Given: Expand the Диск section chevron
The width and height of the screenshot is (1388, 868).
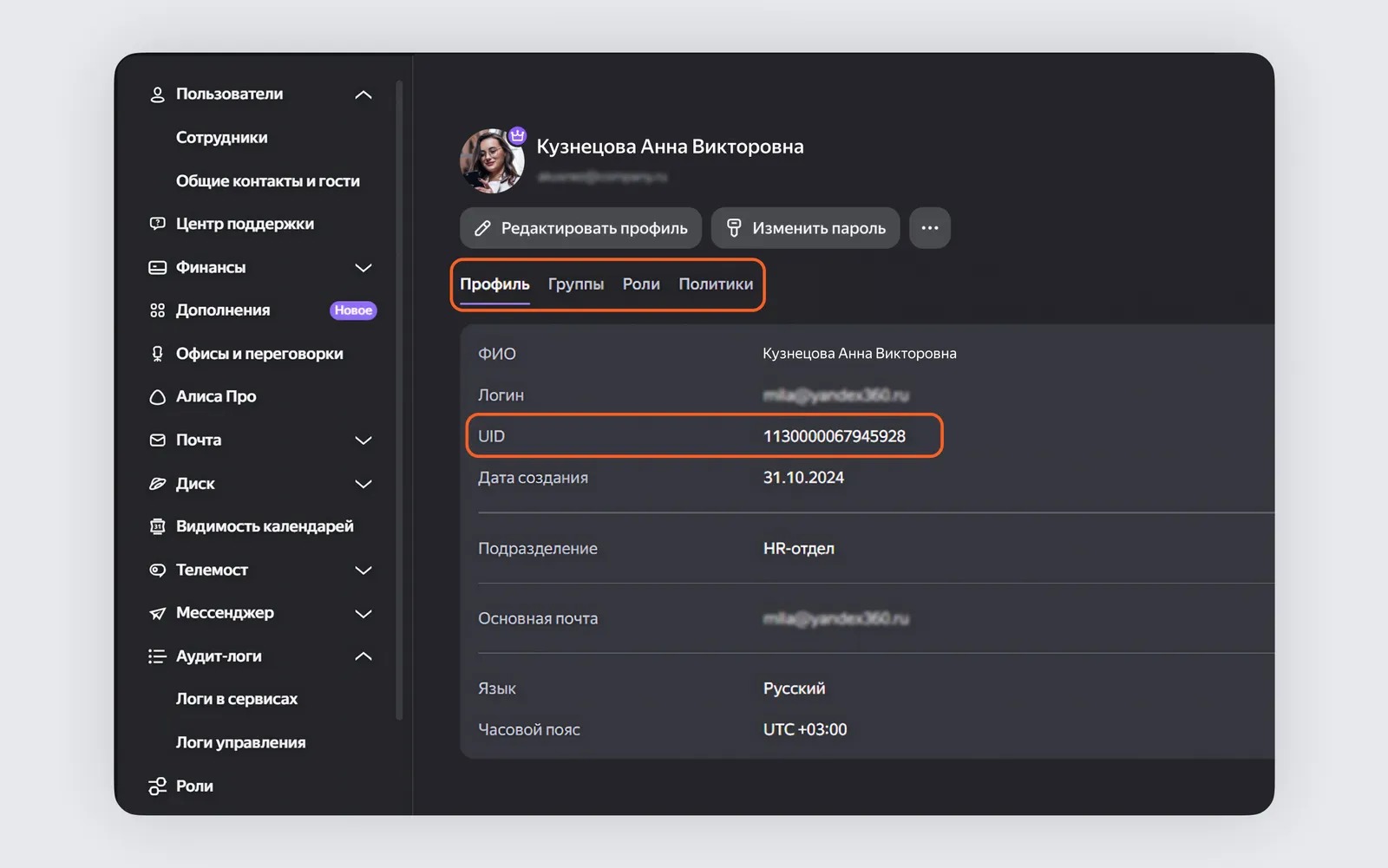Looking at the screenshot, I should click(363, 484).
